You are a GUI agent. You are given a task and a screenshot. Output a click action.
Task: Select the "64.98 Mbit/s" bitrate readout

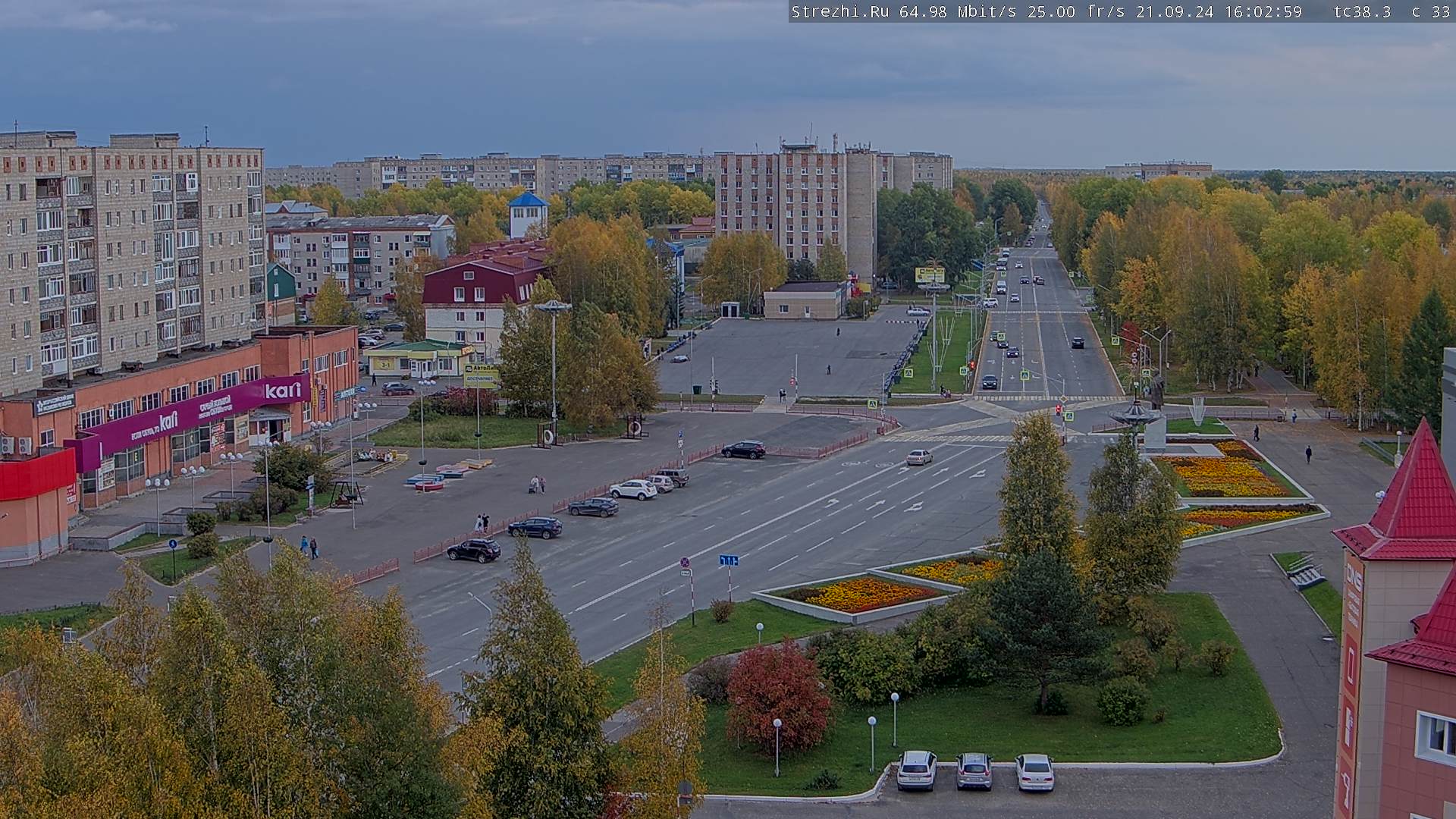pos(959,11)
